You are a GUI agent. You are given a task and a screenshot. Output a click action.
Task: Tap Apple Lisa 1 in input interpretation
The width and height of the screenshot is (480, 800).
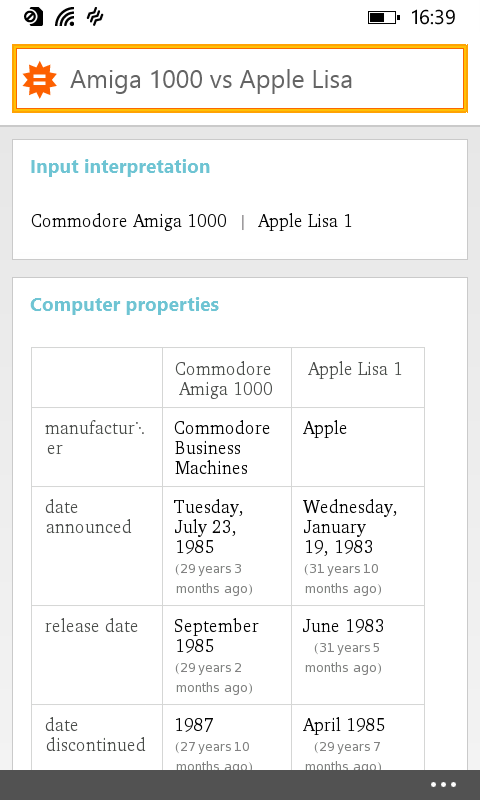tap(305, 221)
